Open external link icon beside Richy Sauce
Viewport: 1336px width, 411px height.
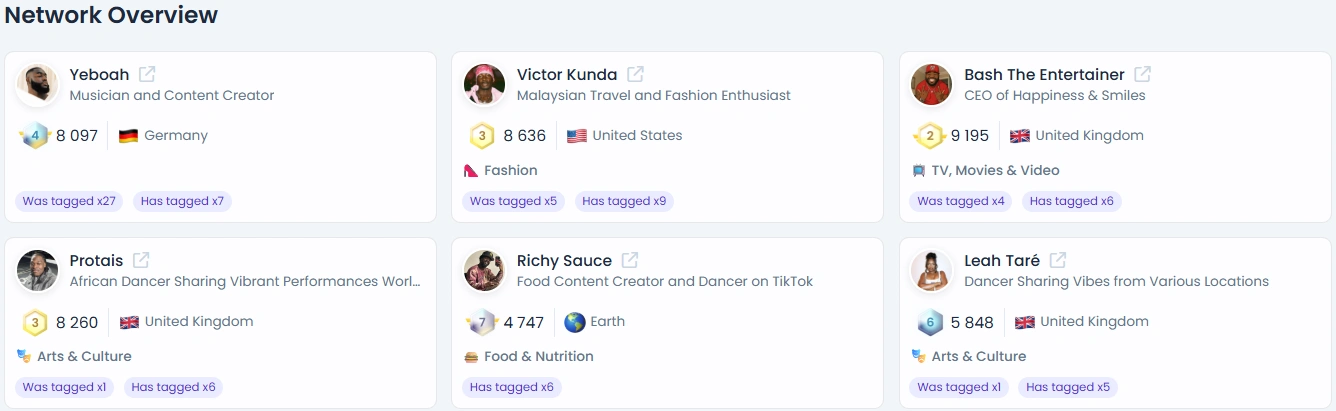click(x=629, y=260)
